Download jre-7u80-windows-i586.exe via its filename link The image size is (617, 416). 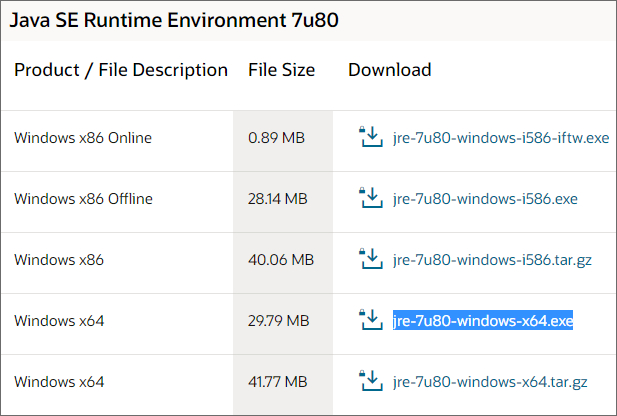click(x=485, y=199)
